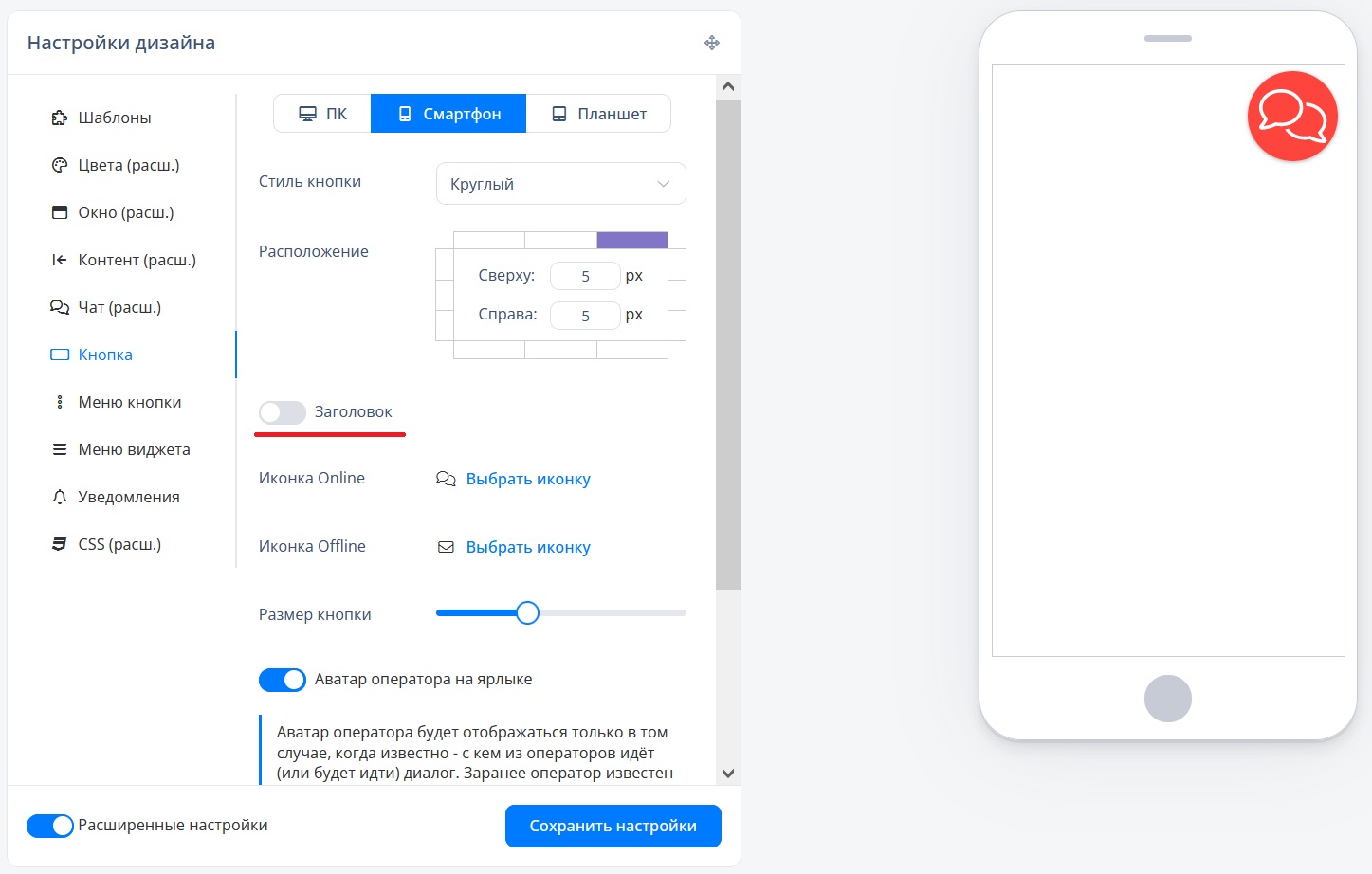Open Чат (расш.) chat settings

(119, 307)
